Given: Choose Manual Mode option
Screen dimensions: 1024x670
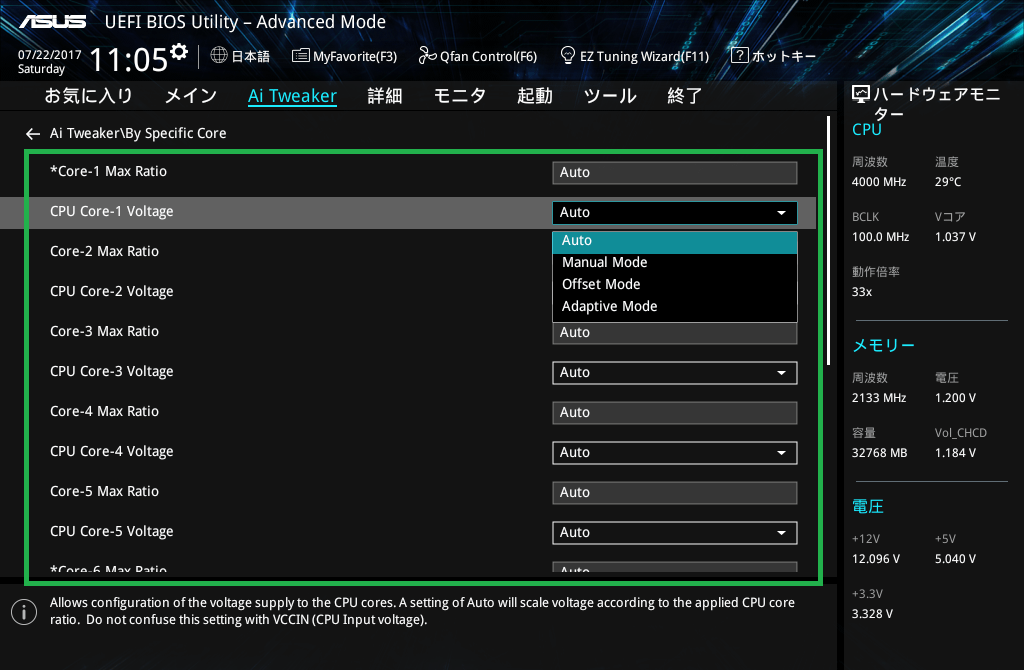Looking at the screenshot, I should 675,263.
